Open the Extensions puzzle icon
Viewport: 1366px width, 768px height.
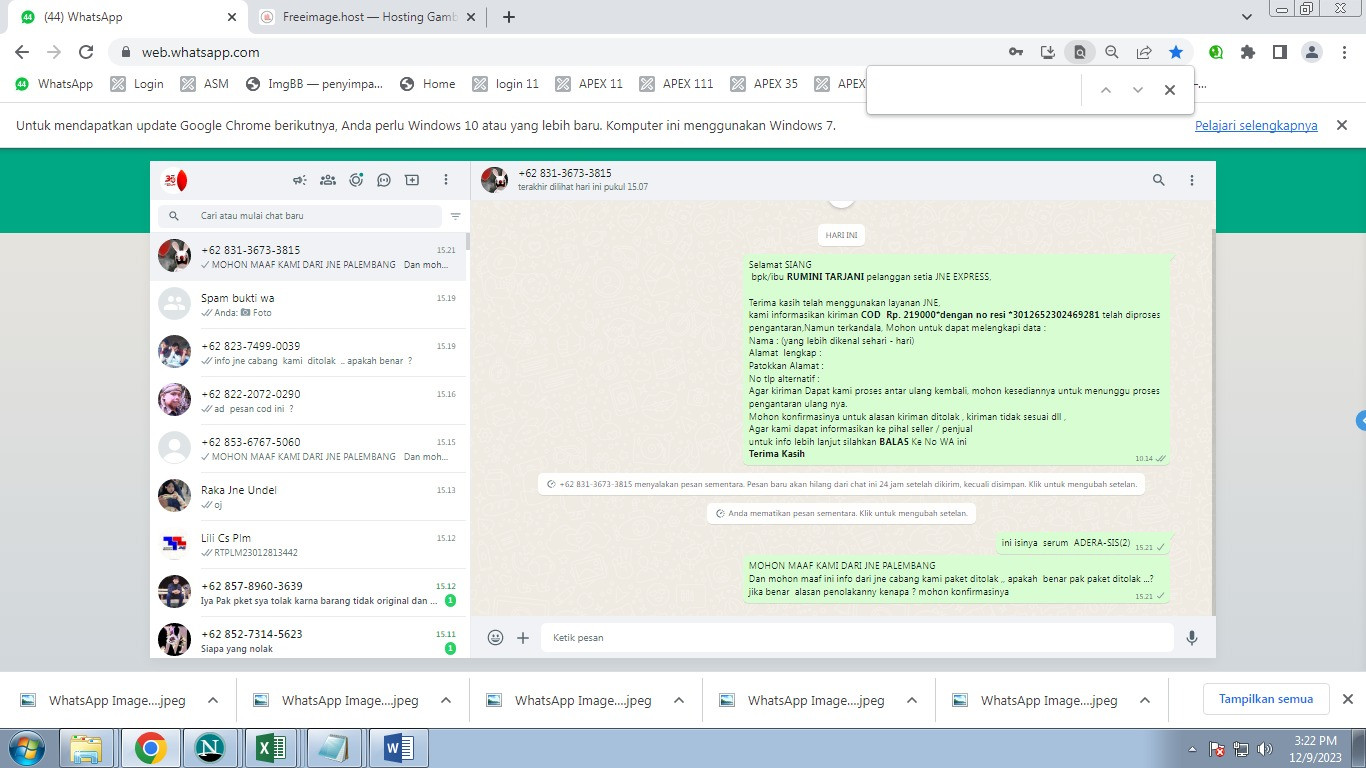point(1248,52)
